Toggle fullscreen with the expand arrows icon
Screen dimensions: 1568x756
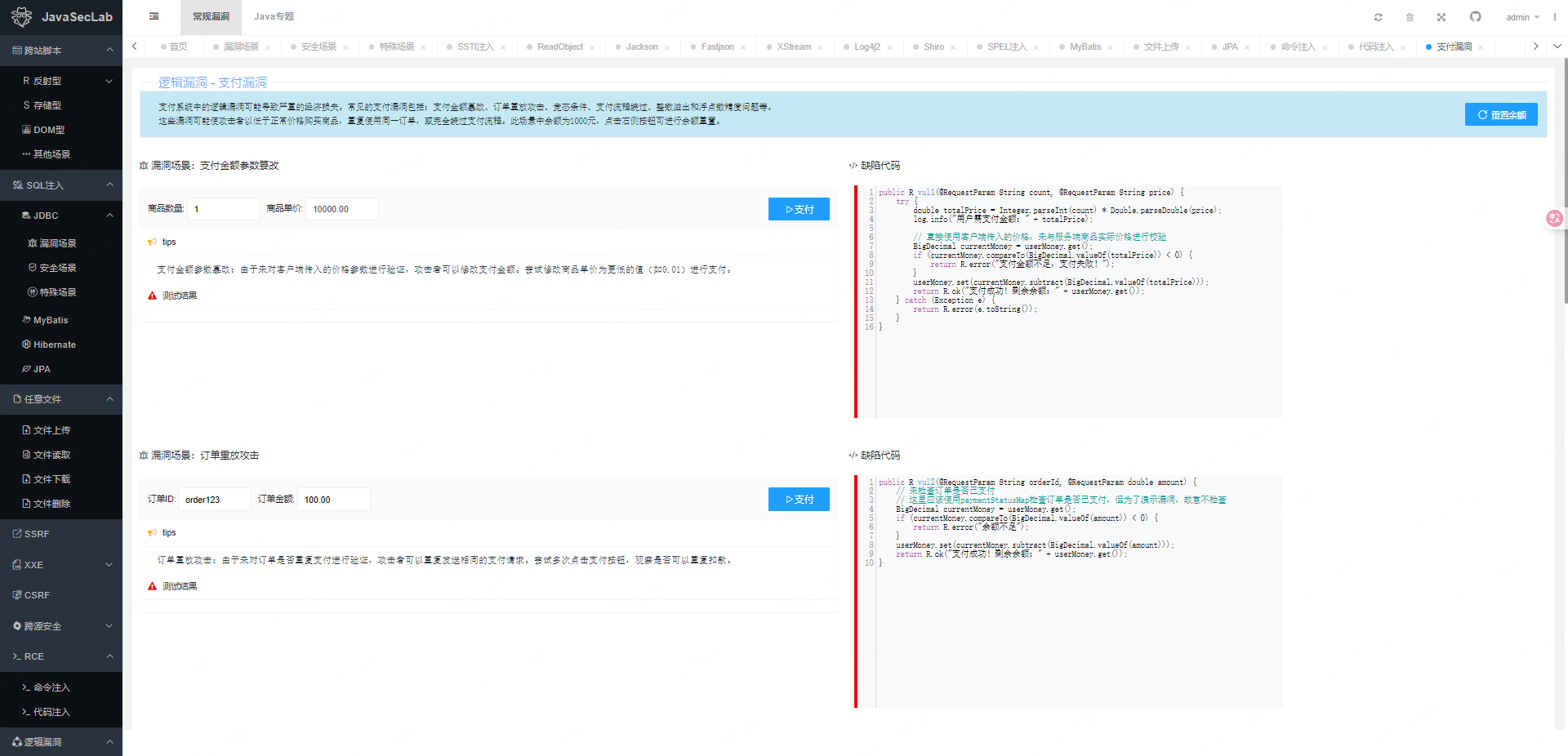click(x=1441, y=17)
